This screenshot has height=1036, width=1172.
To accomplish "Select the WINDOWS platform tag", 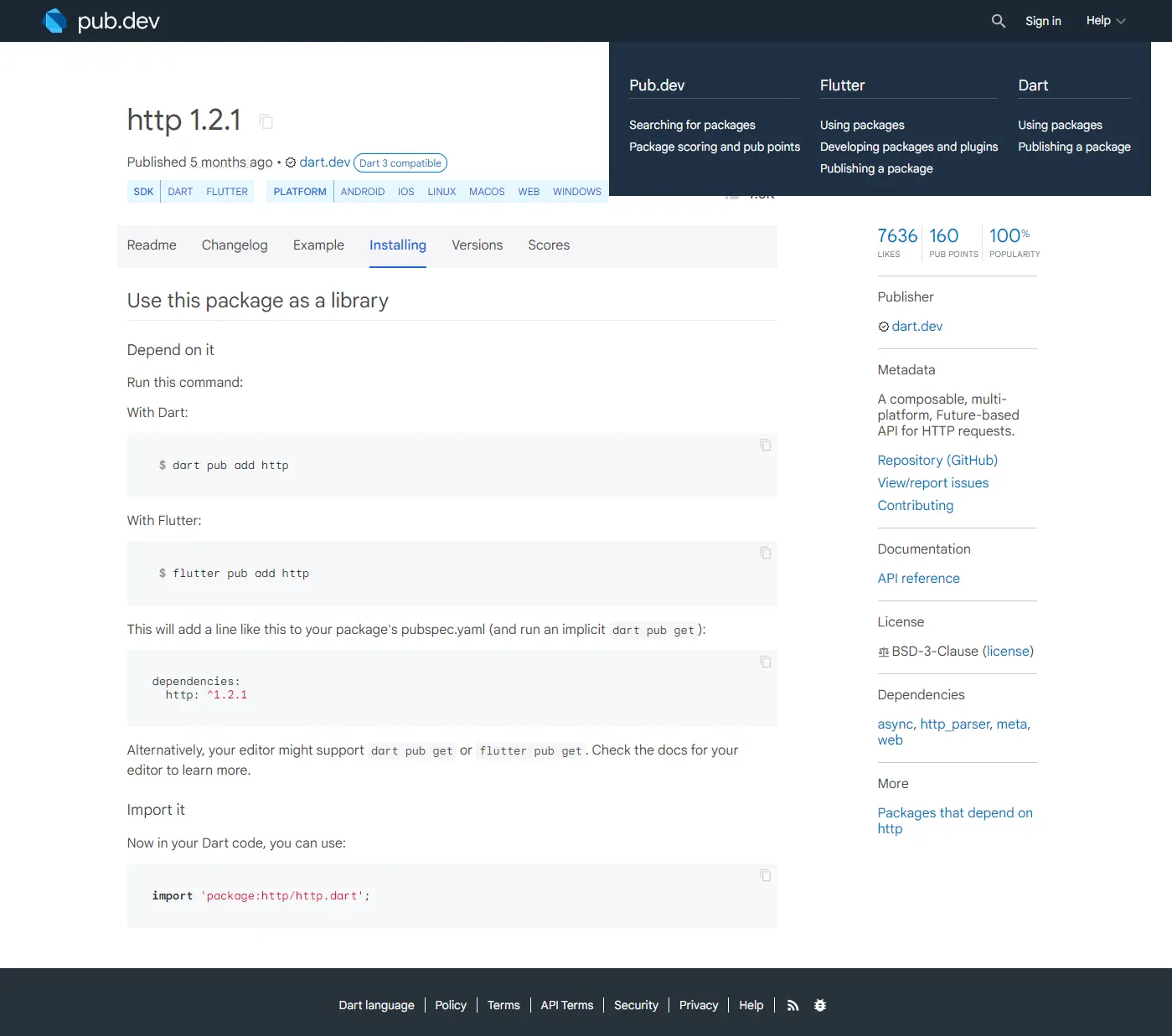I will 577,192.
